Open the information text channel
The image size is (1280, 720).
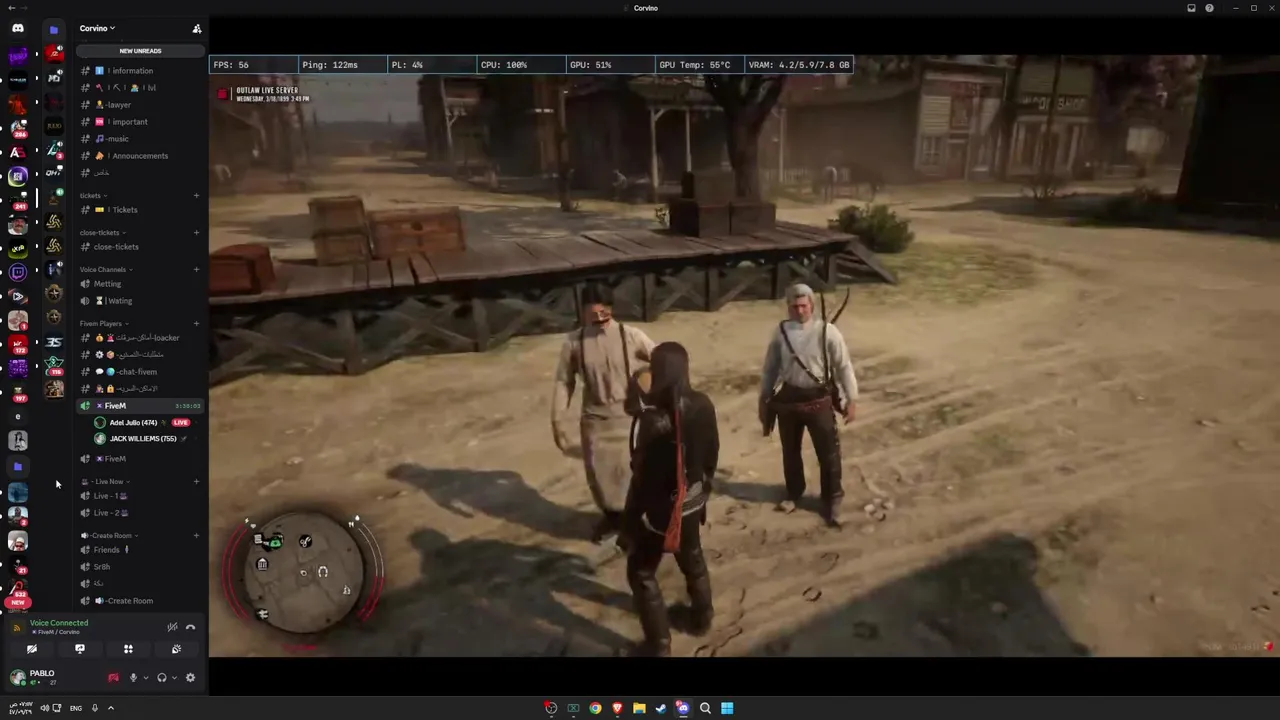[x=140, y=71]
